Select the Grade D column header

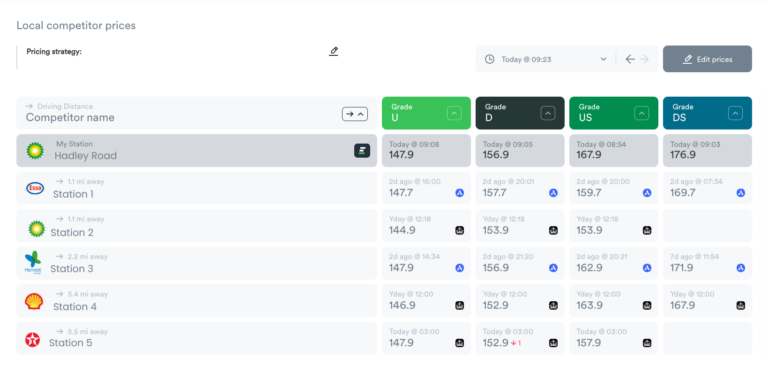pos(520,113)
